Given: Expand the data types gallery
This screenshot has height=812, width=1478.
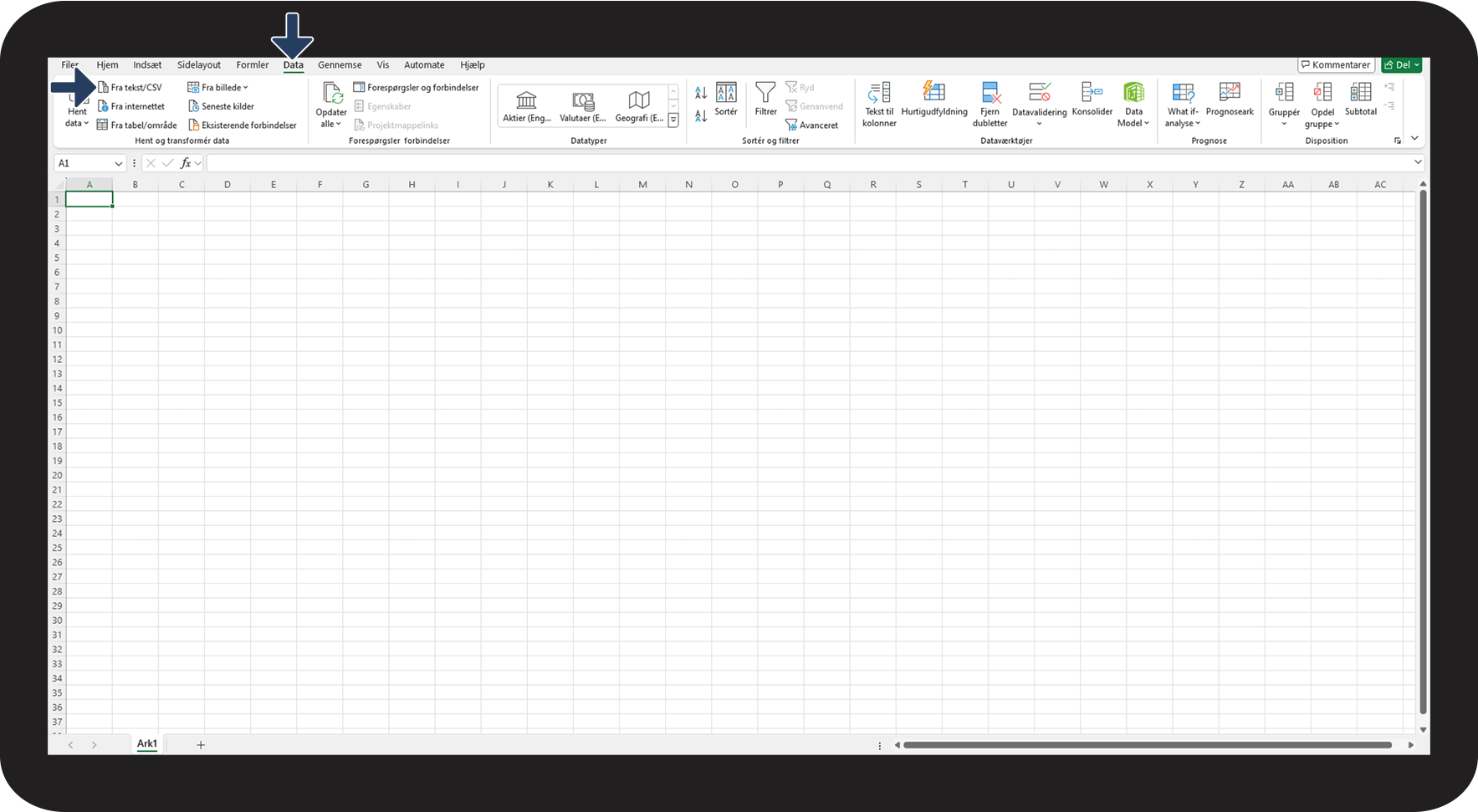Looking at the screenshot, I should pyautogui.click(x=673, y=120).
